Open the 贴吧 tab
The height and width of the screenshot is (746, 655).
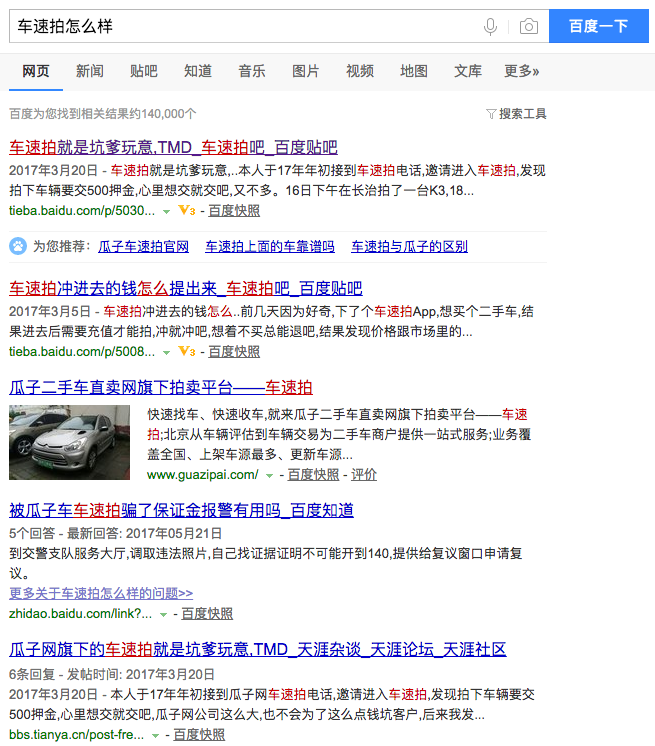(x=144, y=71)
